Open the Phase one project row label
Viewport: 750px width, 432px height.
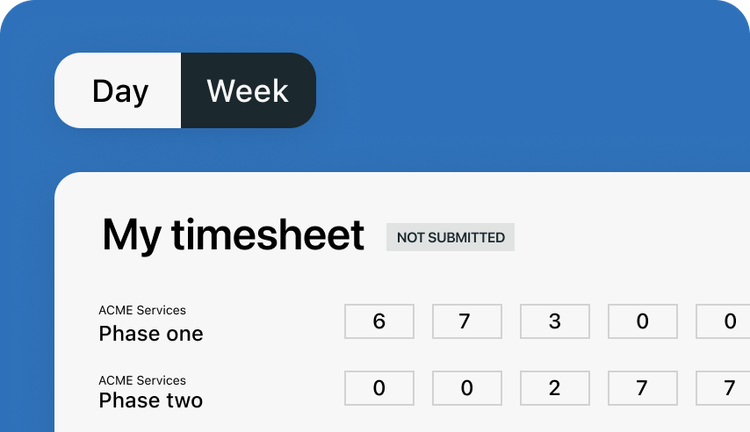coord(151,334)
